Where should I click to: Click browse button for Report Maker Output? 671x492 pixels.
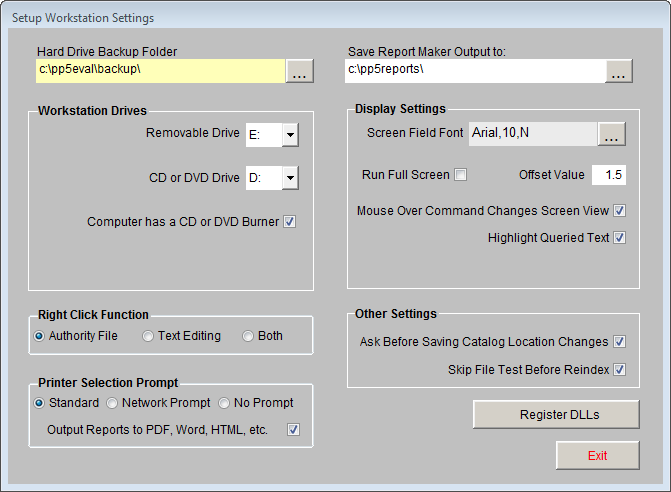tap(619, 71)
